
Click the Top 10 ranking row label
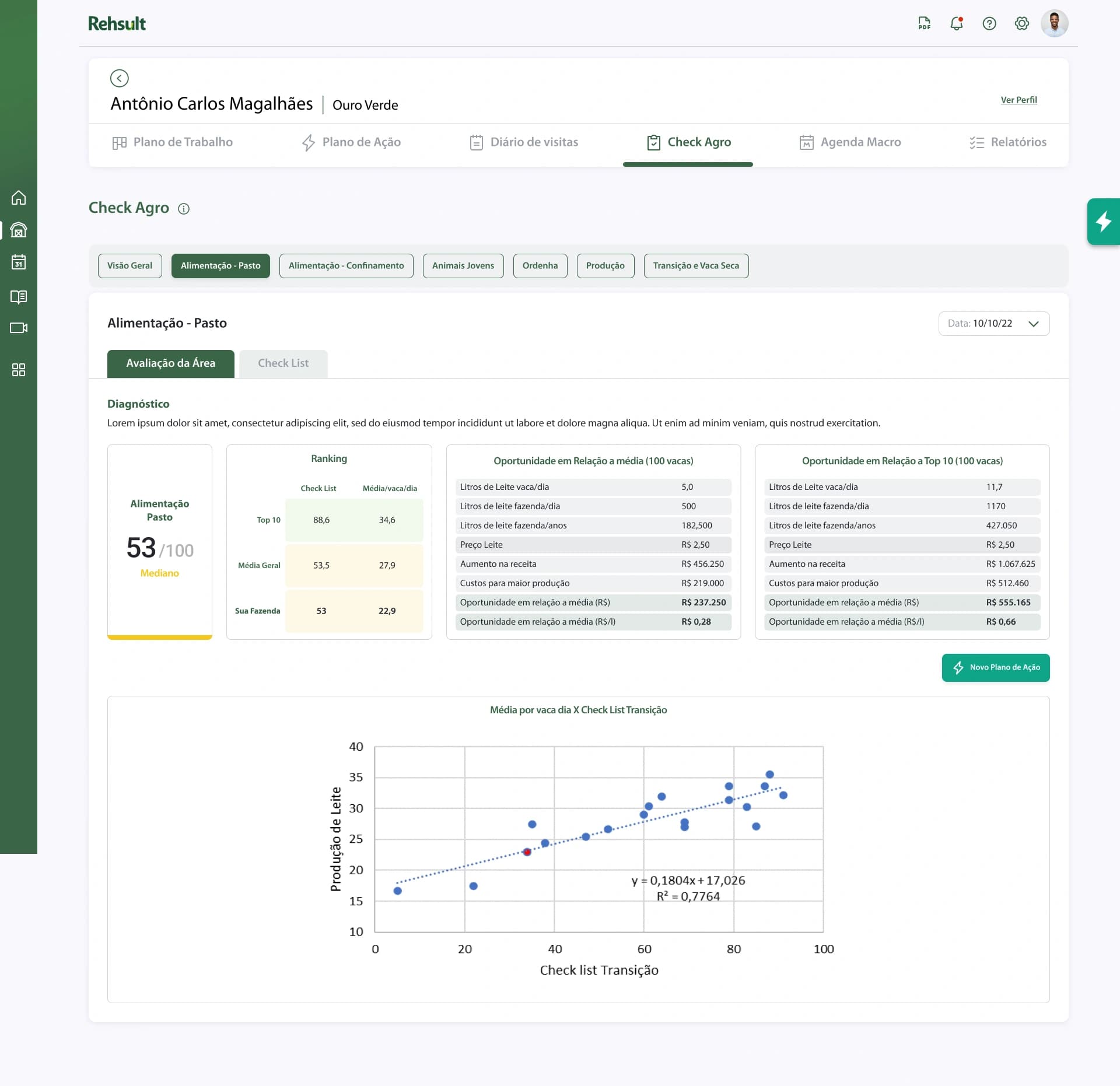coord(268,520)
